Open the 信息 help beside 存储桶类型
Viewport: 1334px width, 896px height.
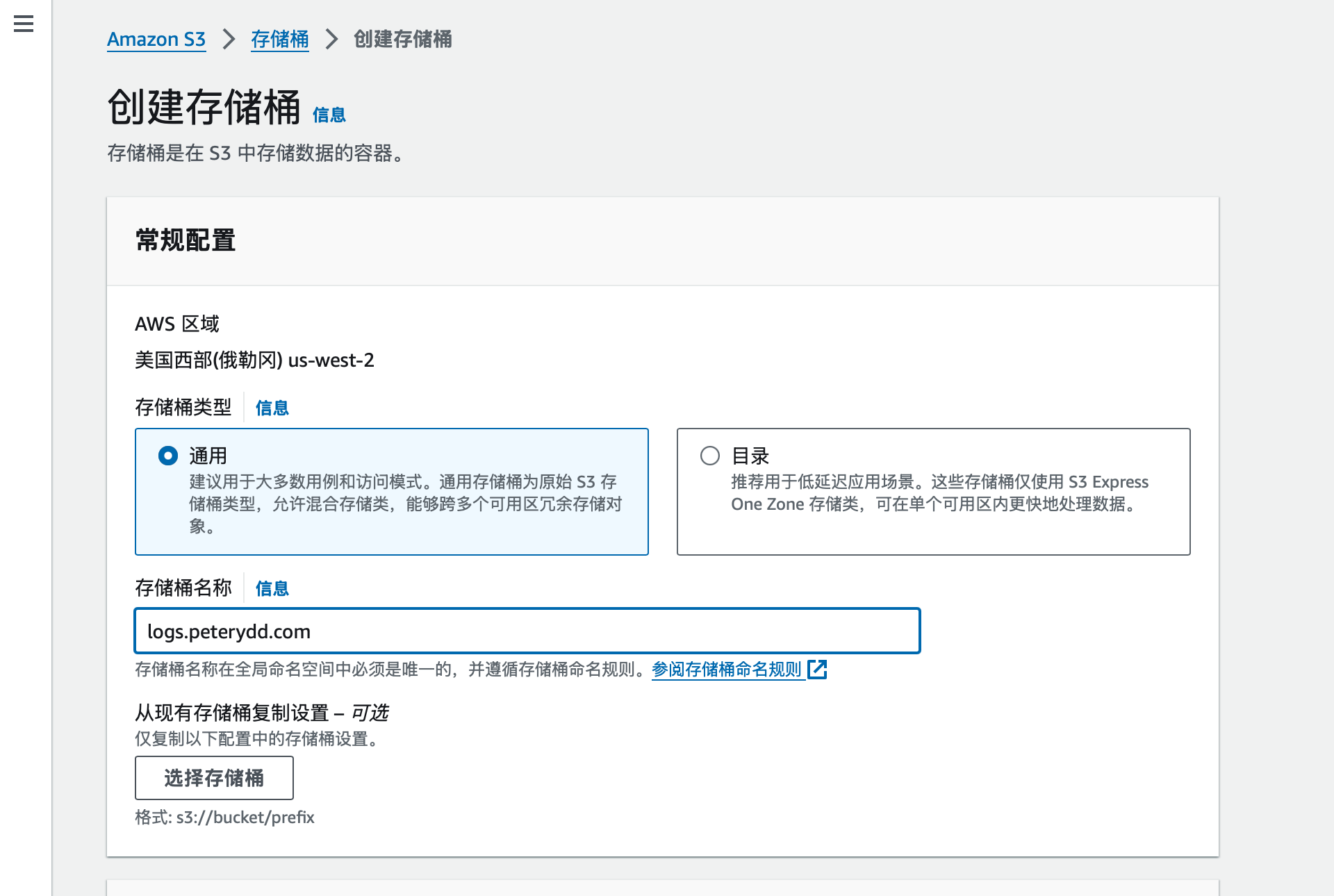[x=272, y=408]
